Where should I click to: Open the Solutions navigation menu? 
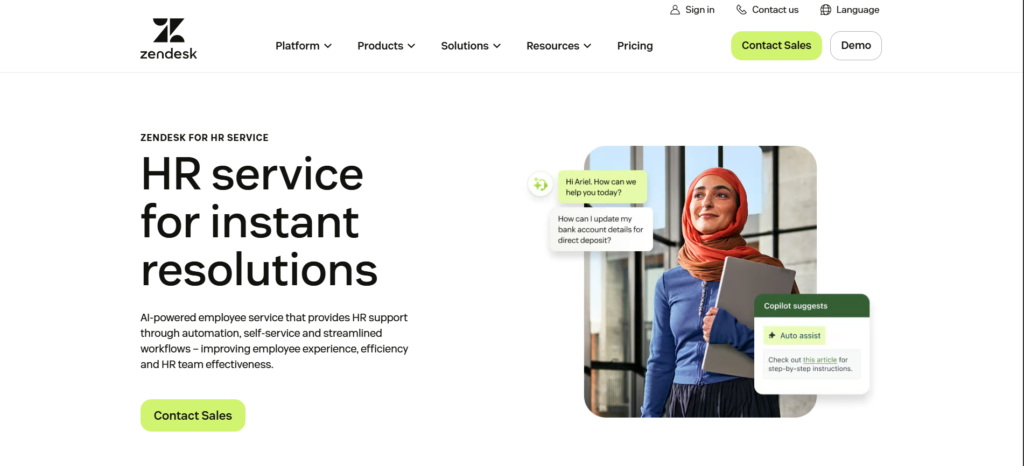tap(471, 46)
